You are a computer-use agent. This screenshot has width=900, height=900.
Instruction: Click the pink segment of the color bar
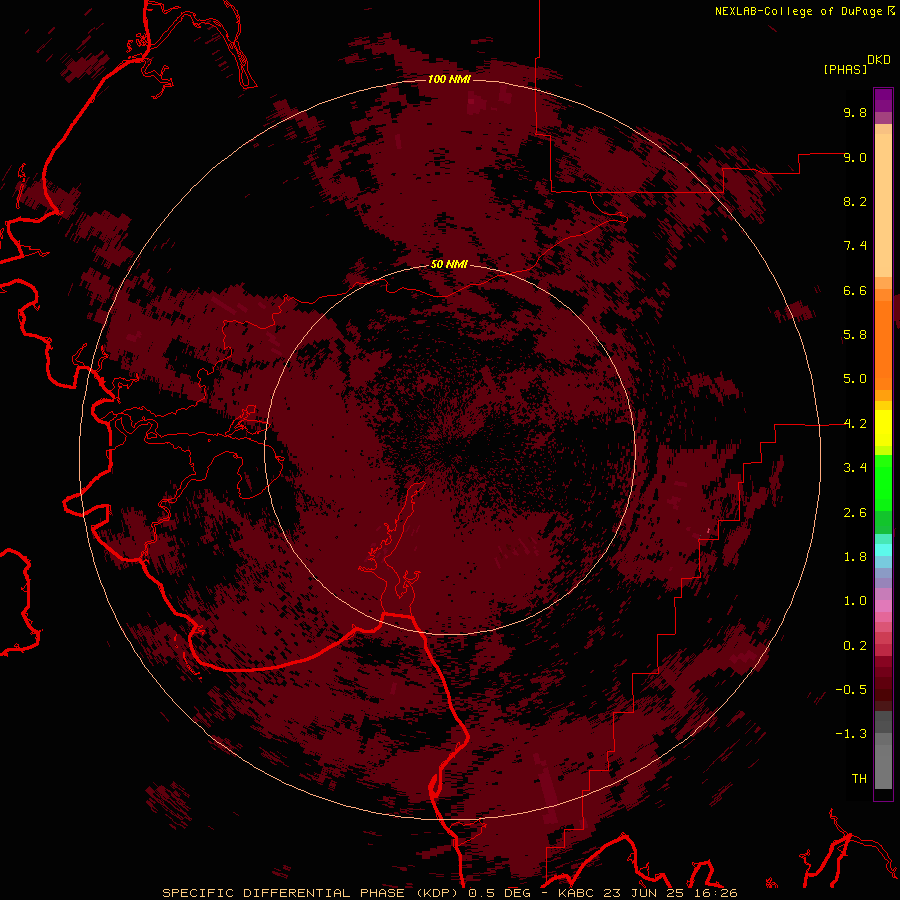point(883,606)
